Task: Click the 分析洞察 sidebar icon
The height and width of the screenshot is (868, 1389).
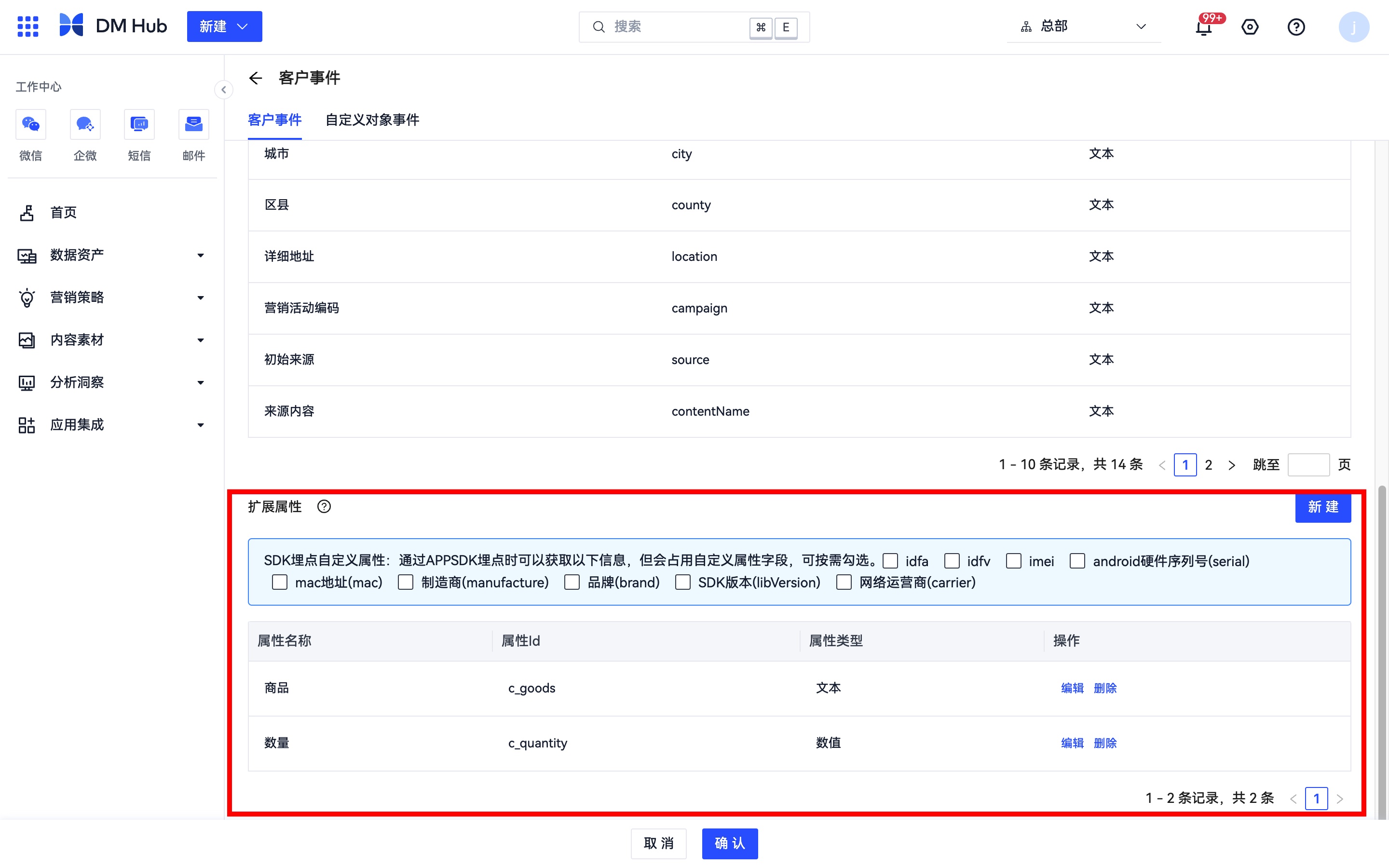Action: (x=27, y=382)
